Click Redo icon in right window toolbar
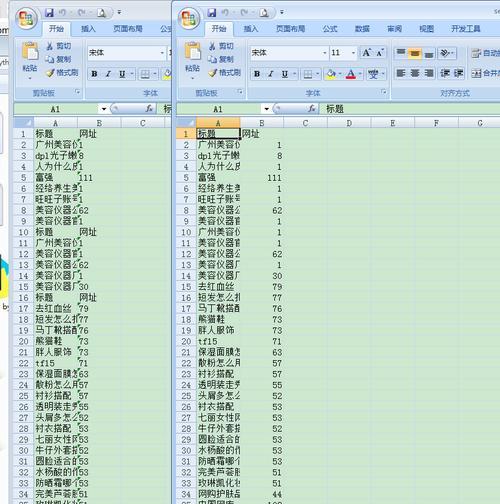This screenshot has height=504, width=500. click(244, 13)
